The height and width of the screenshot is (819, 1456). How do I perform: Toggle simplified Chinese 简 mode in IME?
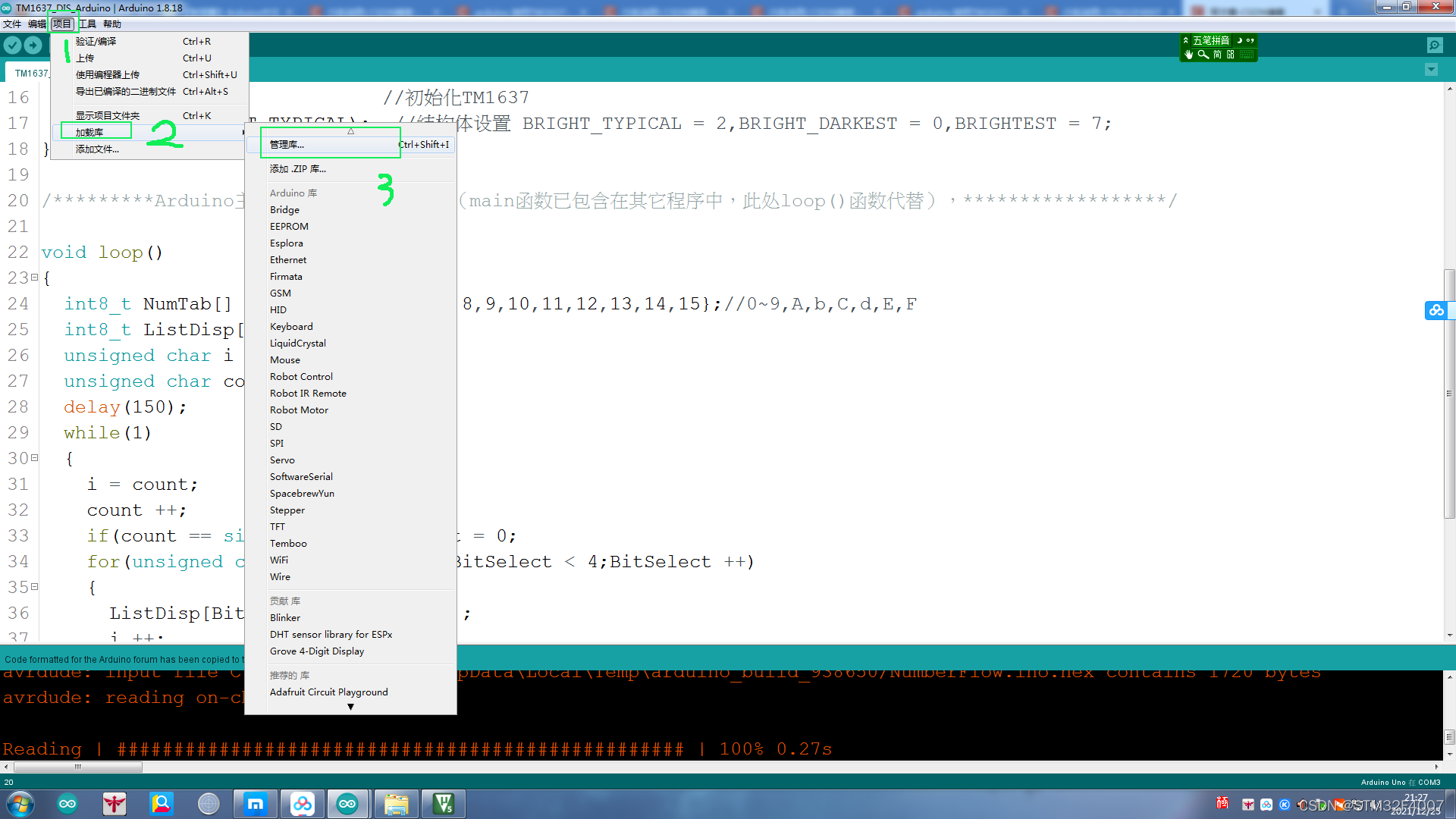[1217, 55]
